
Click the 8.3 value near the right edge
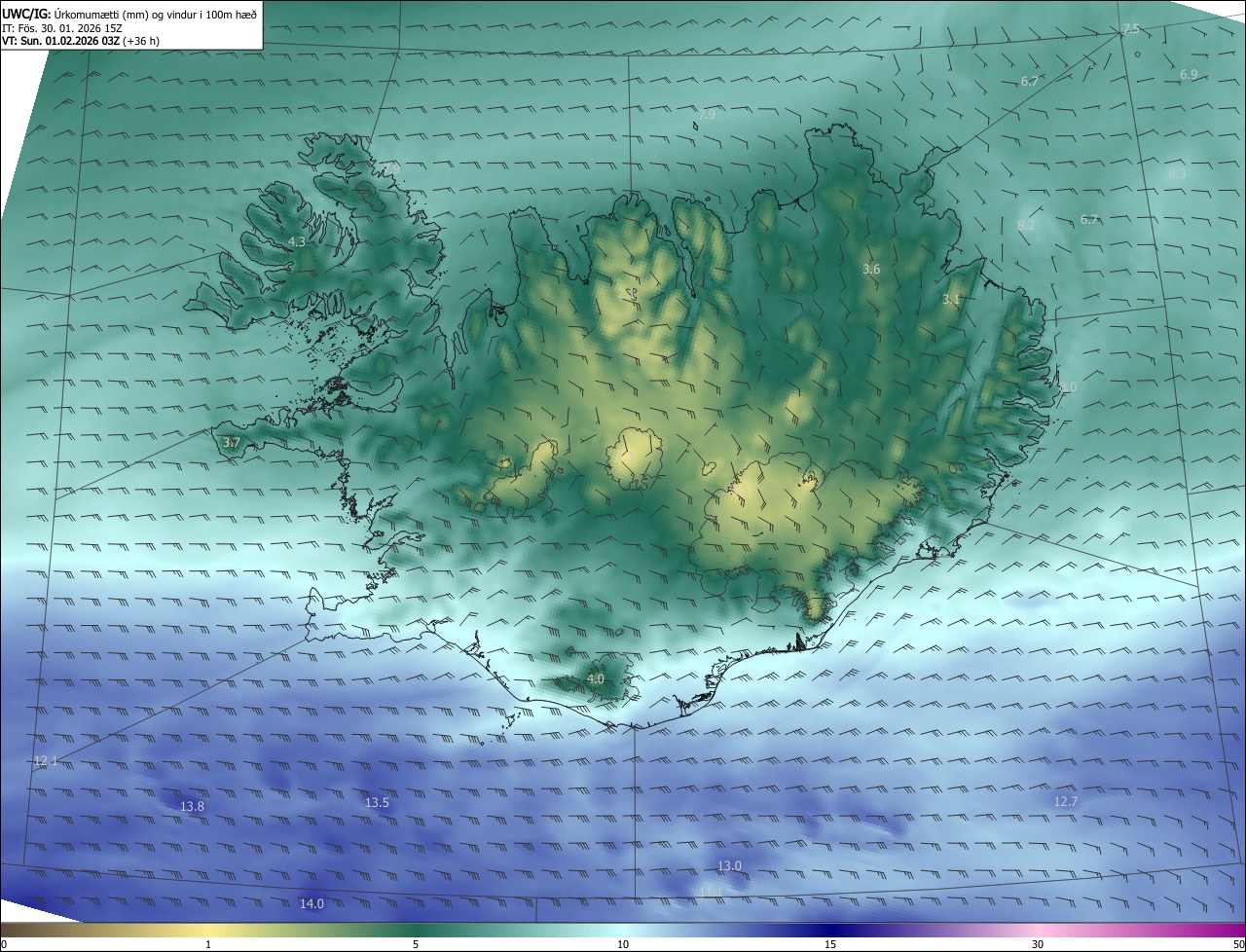point(1177,173)
